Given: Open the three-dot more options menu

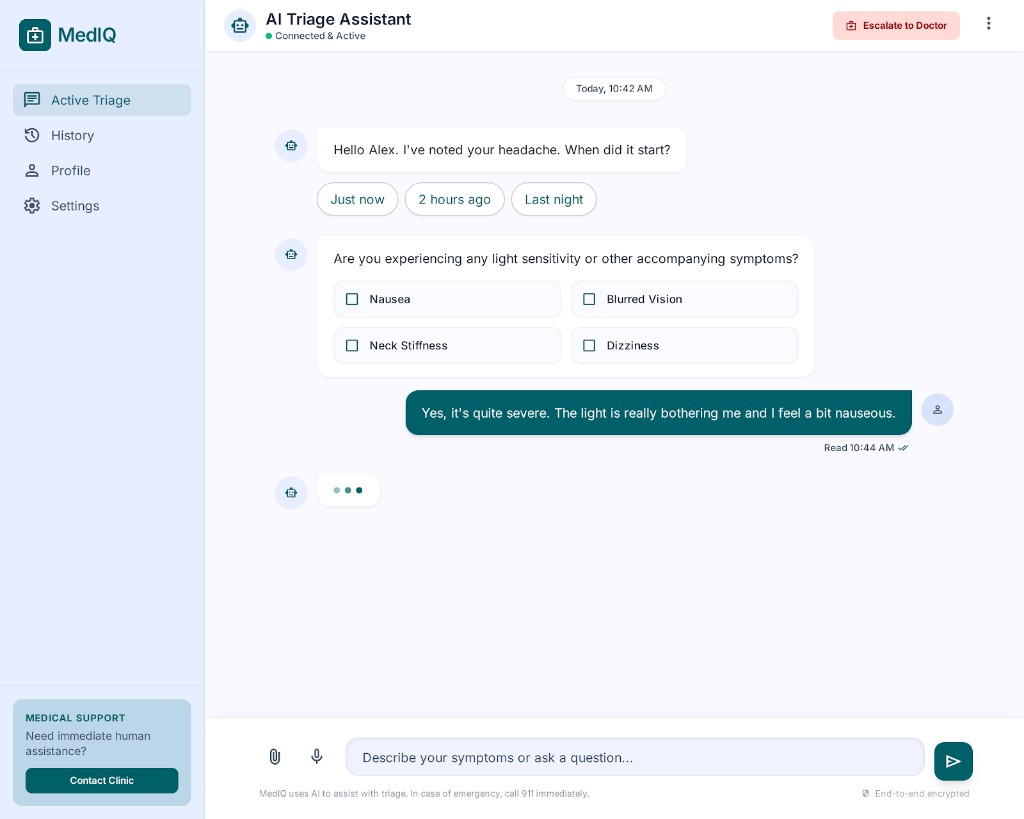Looking at the screenshot, I should [988, 24].
